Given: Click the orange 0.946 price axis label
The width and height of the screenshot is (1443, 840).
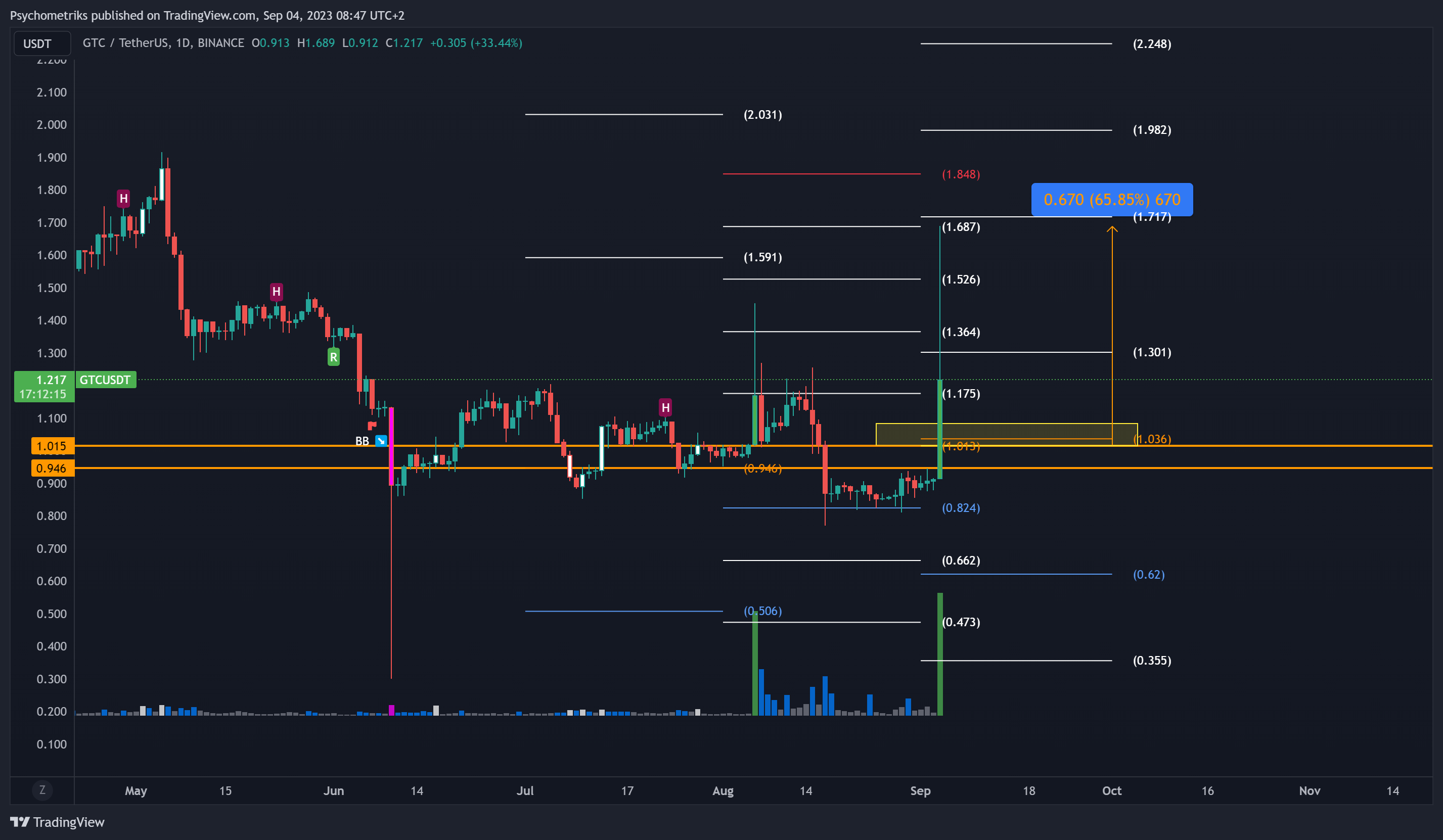Looking at the screenshot, I should 53,469.
